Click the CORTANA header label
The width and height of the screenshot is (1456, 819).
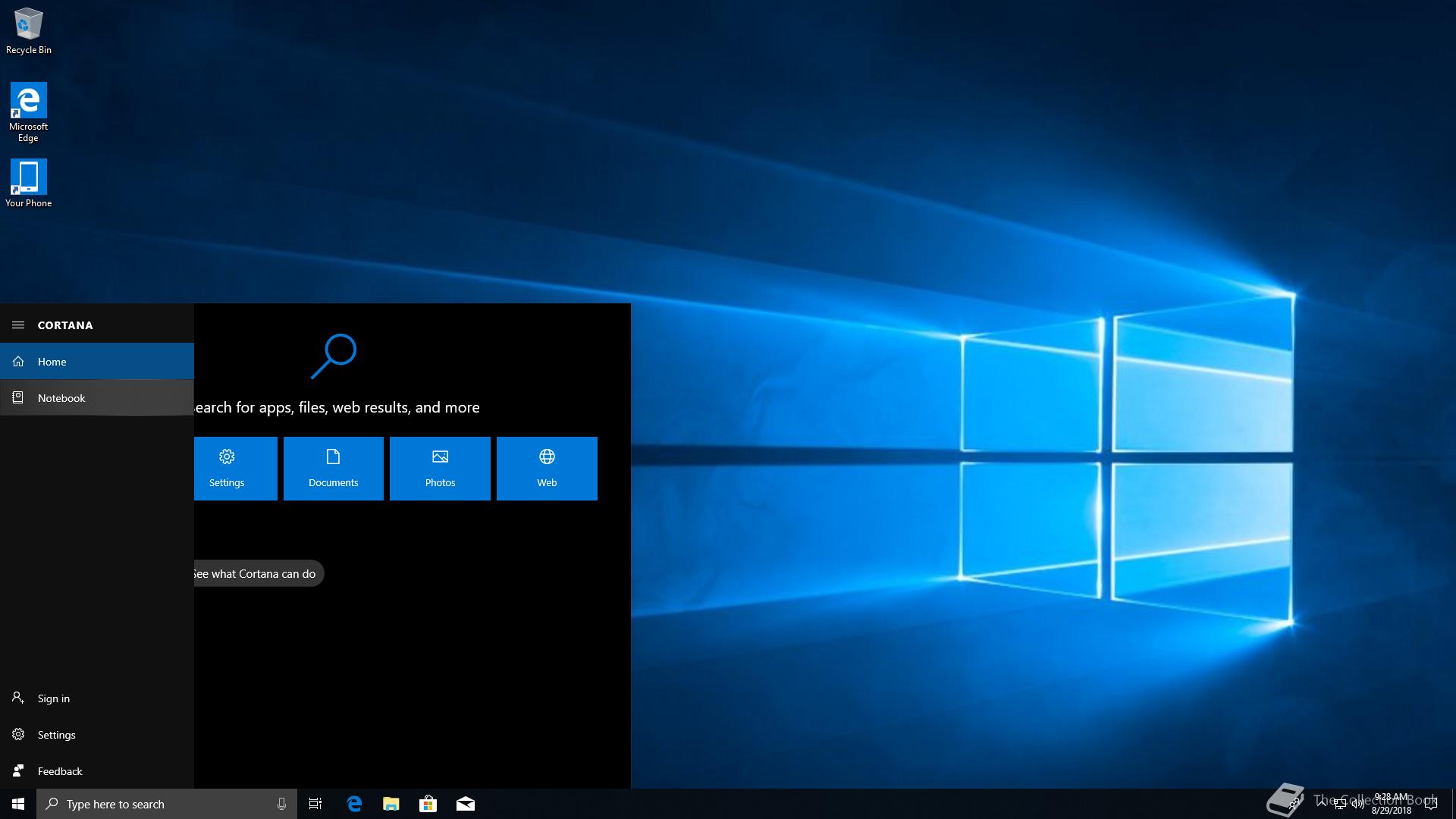[65, 325]
